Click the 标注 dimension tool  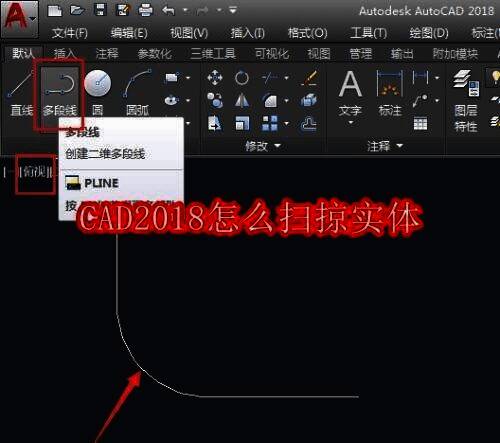[x=390, y=93]
